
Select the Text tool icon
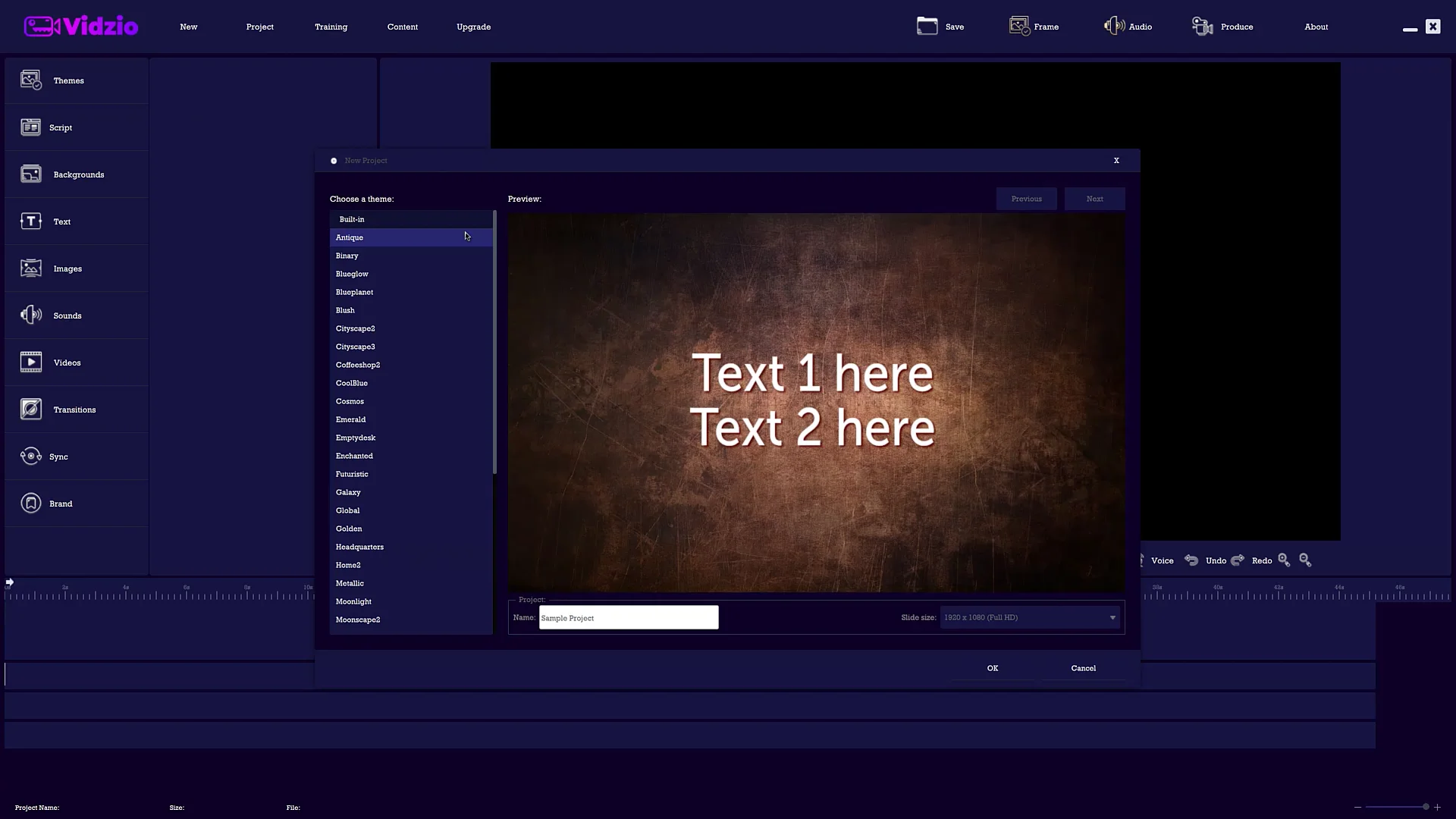(31, 221)
